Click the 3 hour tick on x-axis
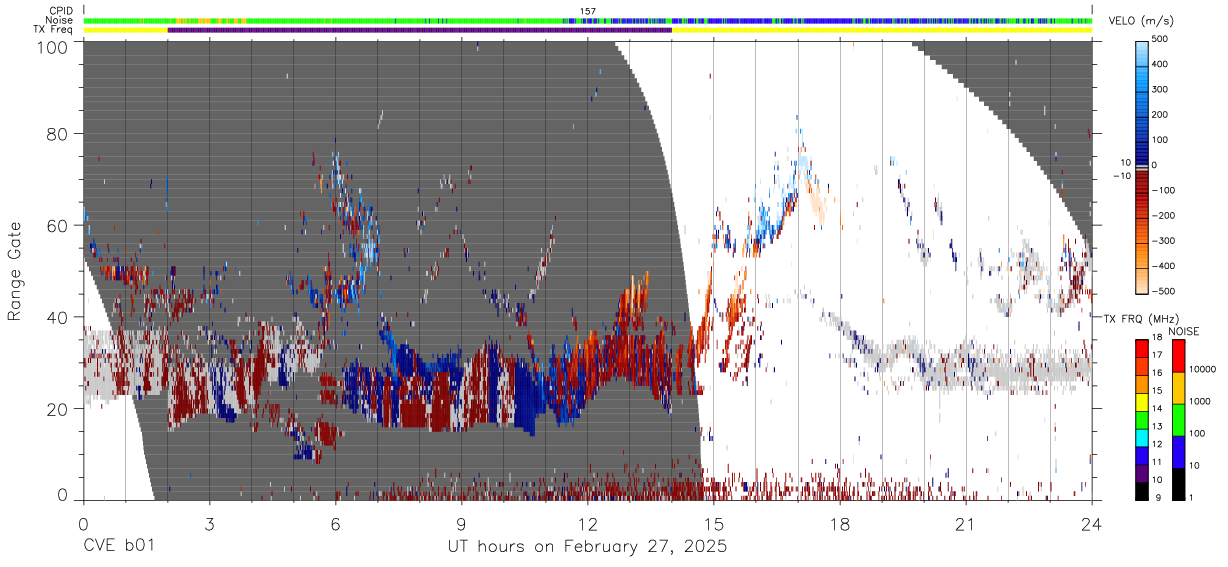This screenshot has width=1228, height=567. click(x=210, y=524)
